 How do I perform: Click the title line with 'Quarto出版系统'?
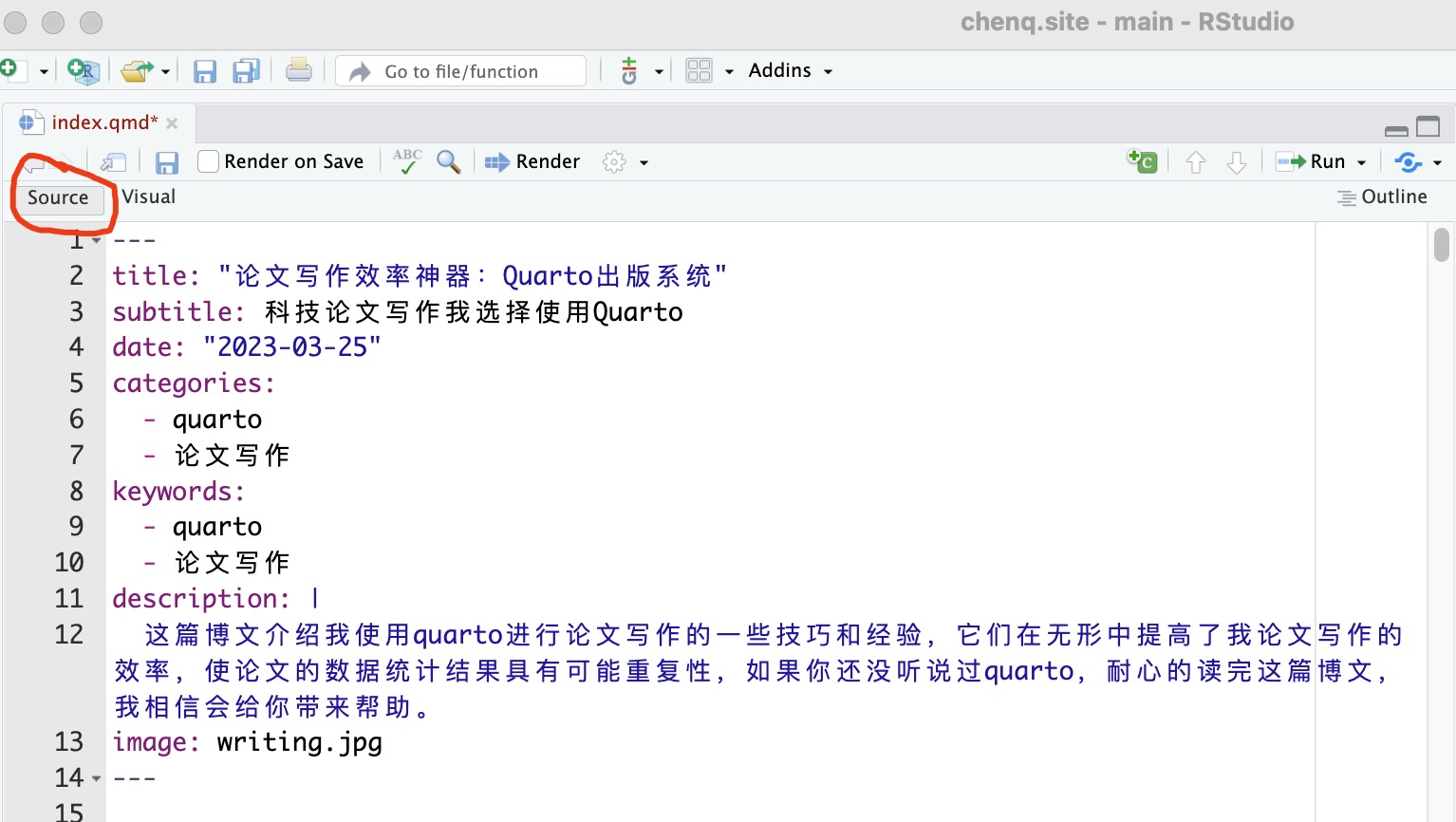pyautogui.click(x=420, y=276)
